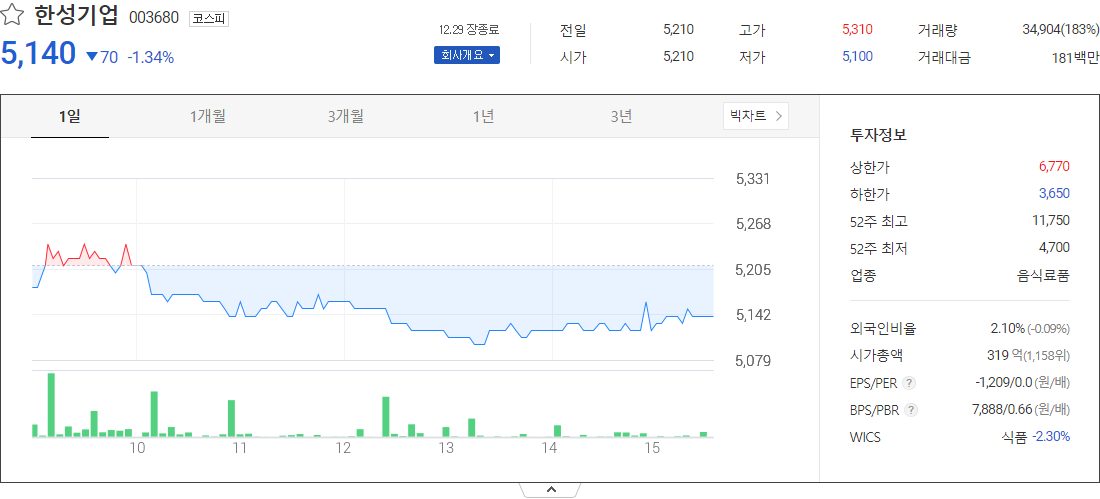Click the 하한가 value 3,650
This screenshot has width=1100, height=499.
pos(1054,194)
